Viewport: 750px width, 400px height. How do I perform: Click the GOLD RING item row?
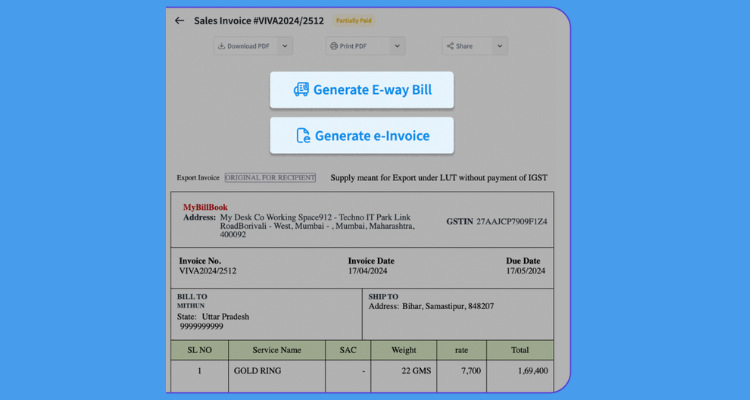[257, 371]
